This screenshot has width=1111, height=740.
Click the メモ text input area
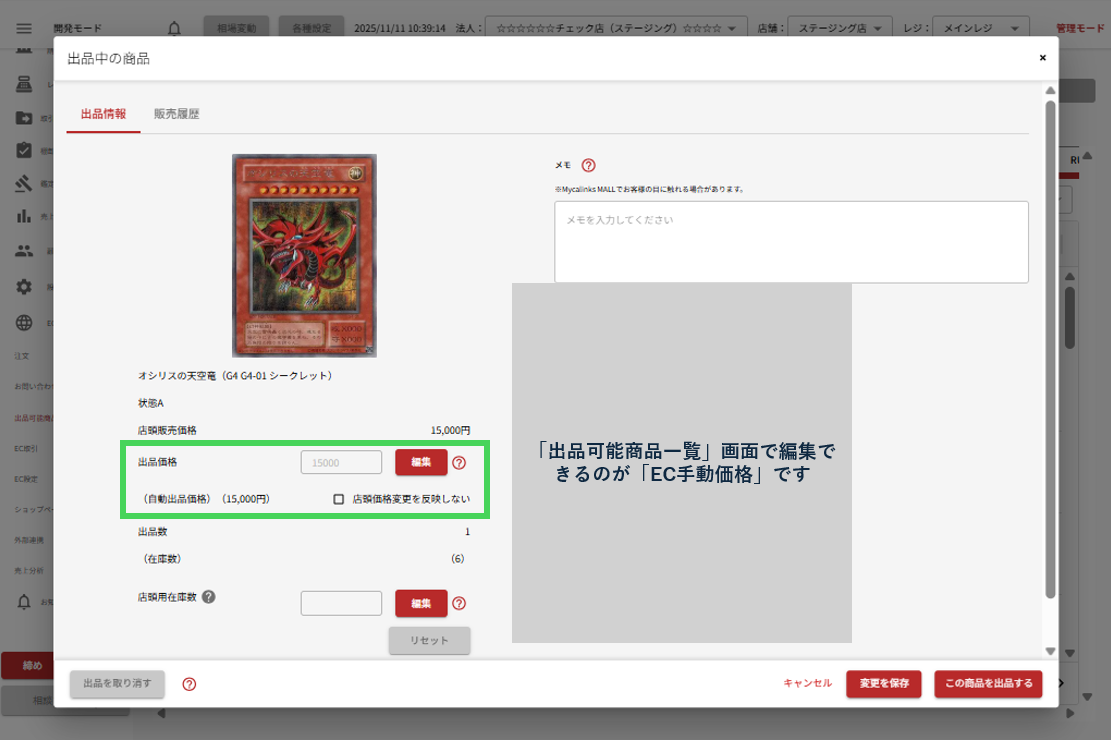791,242
